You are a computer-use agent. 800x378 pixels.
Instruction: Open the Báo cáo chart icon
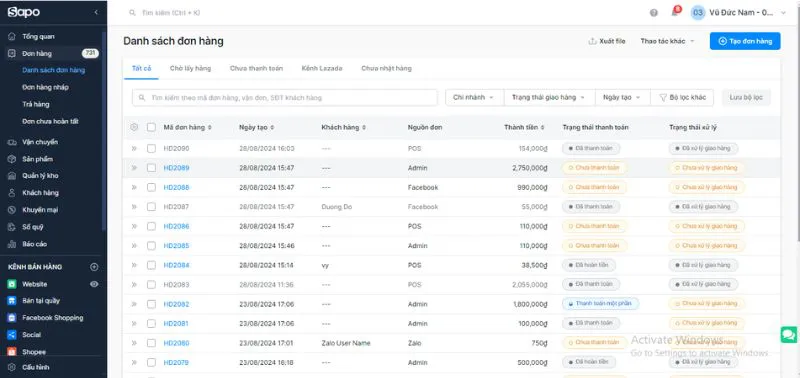pos(12,244)
